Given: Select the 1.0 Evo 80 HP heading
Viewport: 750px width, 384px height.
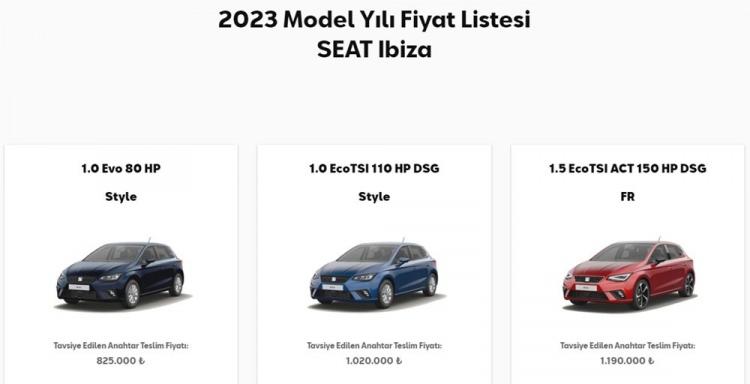Looking at the screenshot, I should pos(121,168).
